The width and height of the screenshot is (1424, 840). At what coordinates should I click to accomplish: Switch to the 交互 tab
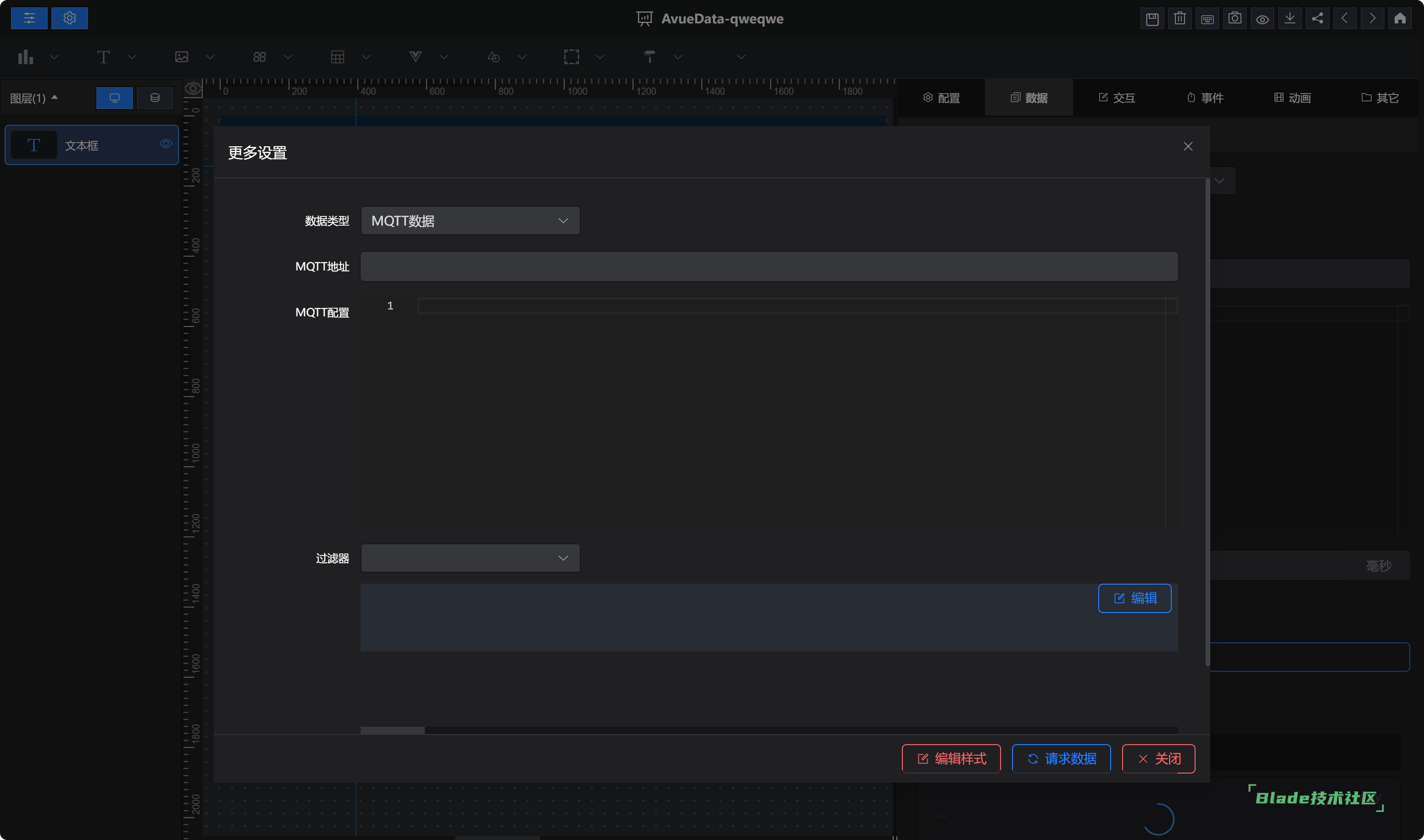tap(1117, 98)
